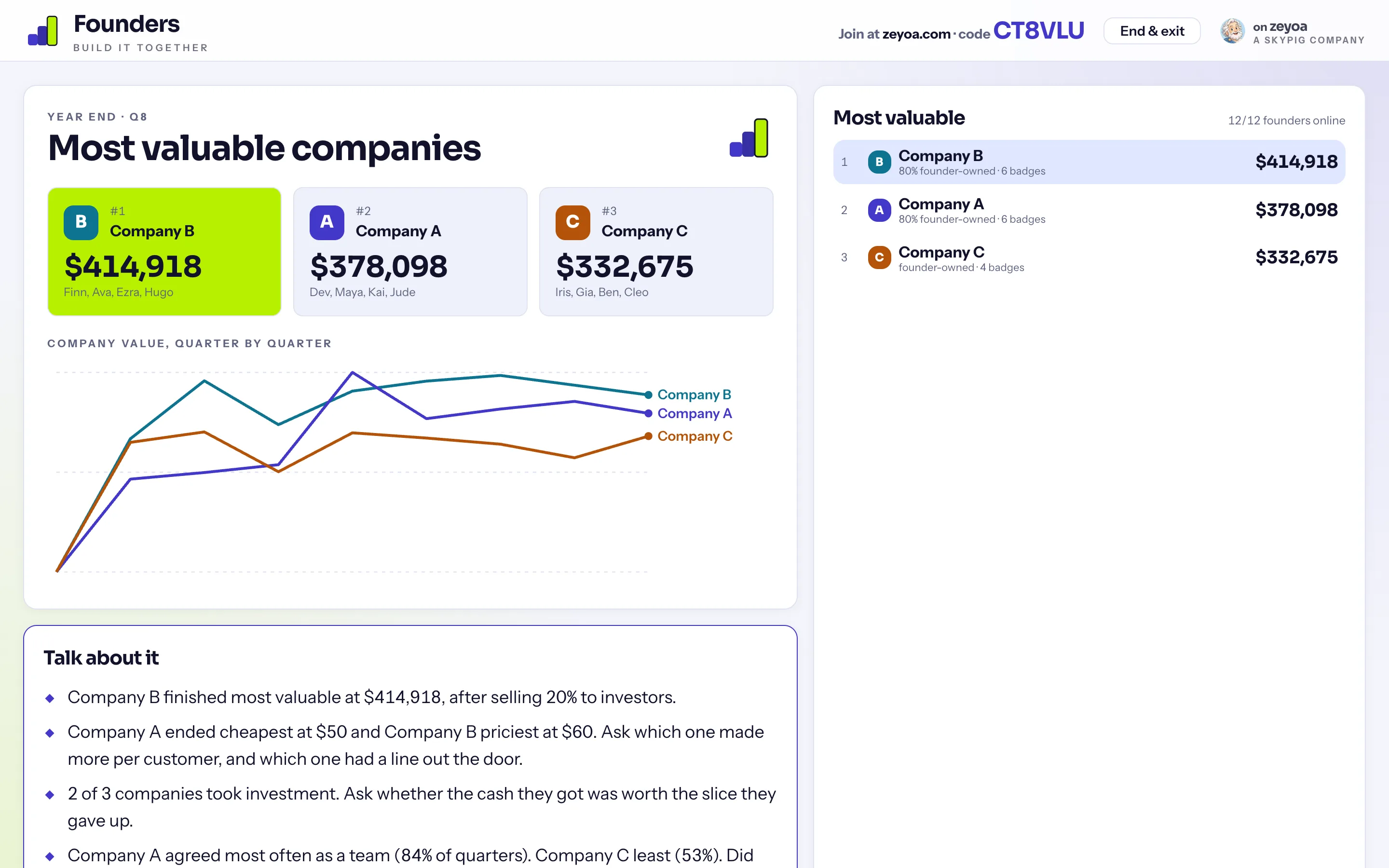This screenshot has width=1389, height=868.
Task: Select the #1 Company B card
Action: (164, 251)
